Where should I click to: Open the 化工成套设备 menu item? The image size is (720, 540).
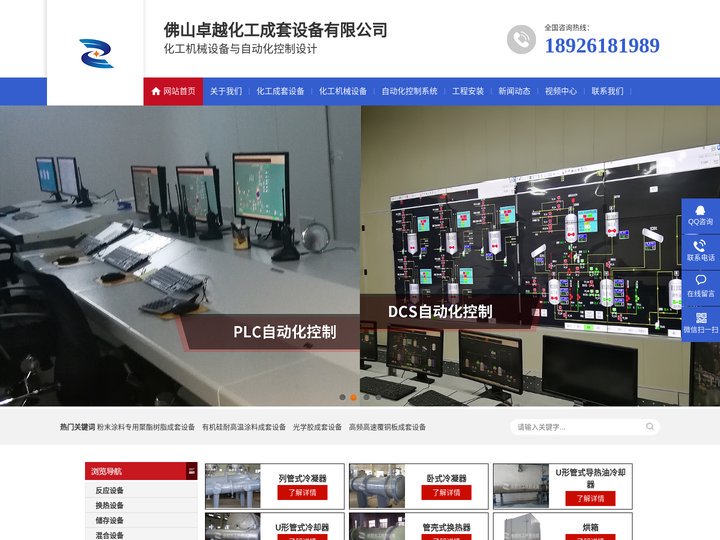point(280,91)
